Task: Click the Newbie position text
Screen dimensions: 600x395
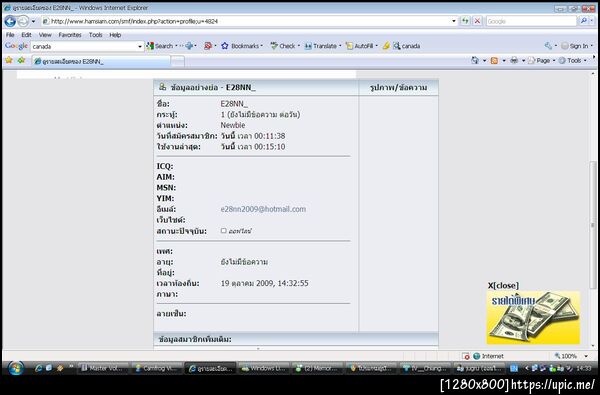Action: tap(233, 125)
